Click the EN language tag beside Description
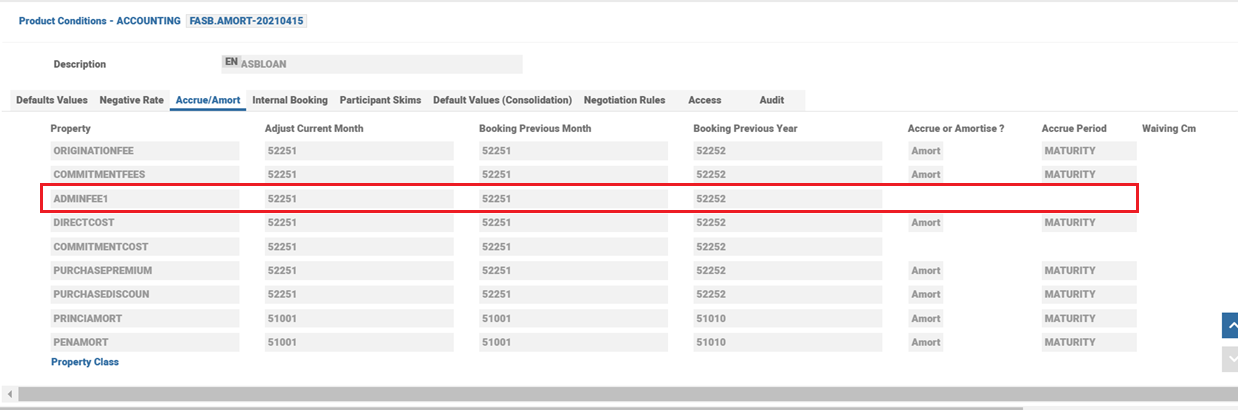This screenshot has height=410, width=1238. (x=231, y=62)
